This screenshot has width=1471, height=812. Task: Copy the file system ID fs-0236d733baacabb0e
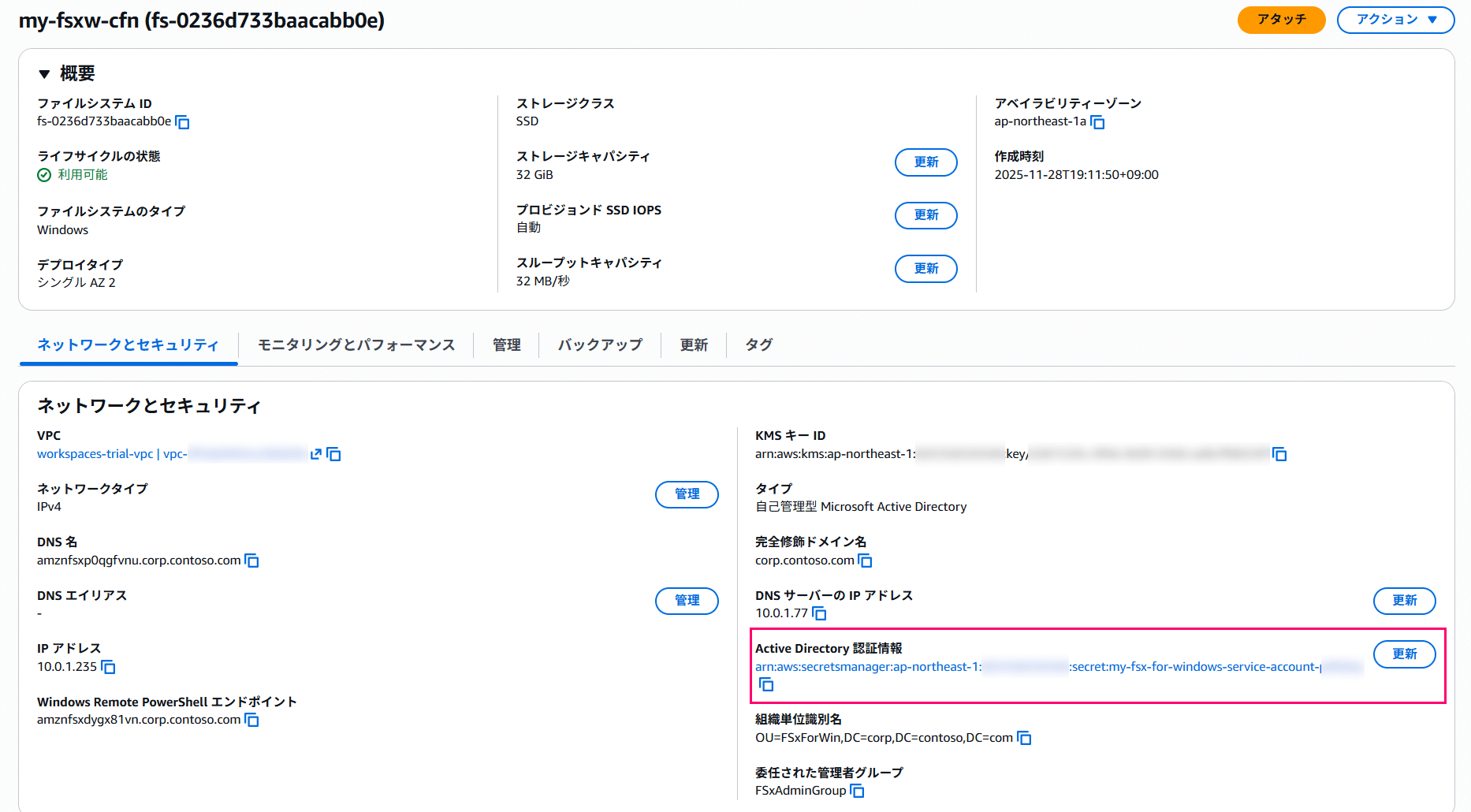click(x=184, y=122)
